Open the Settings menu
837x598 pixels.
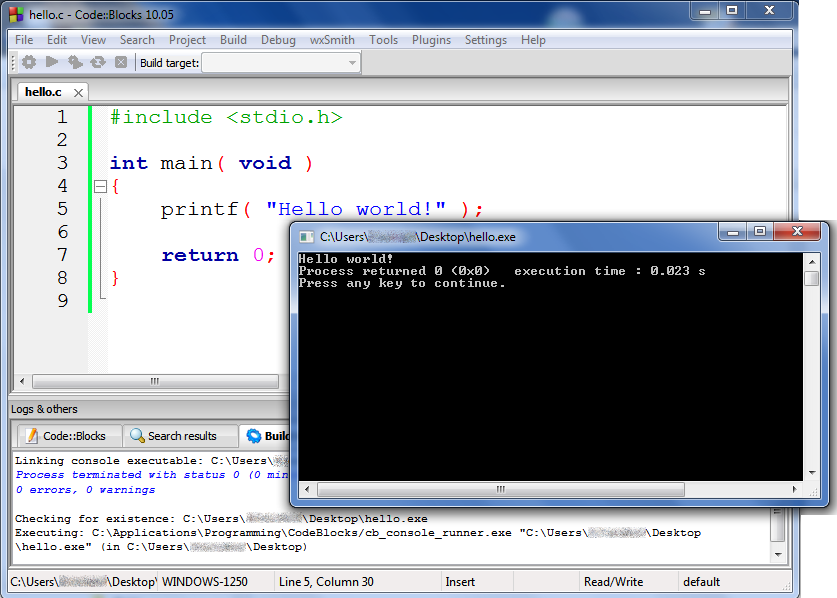tap(486, 40)
